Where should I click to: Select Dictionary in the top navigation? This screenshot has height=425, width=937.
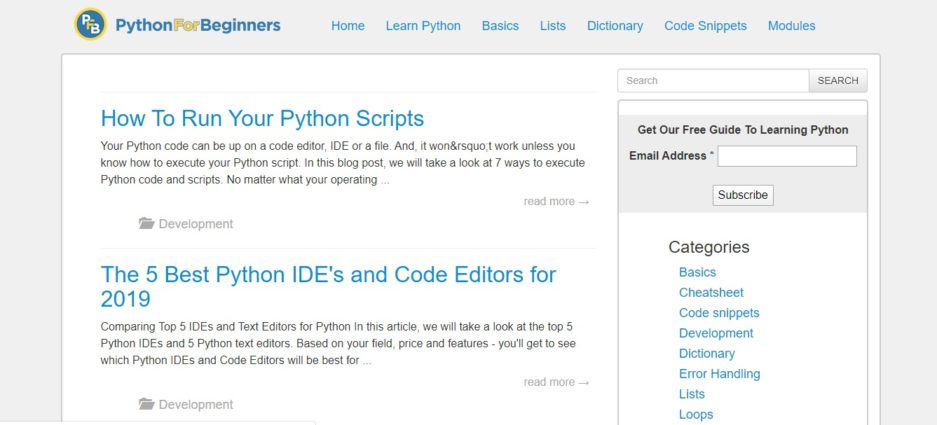pyautogui.click(x=615, y=26)
